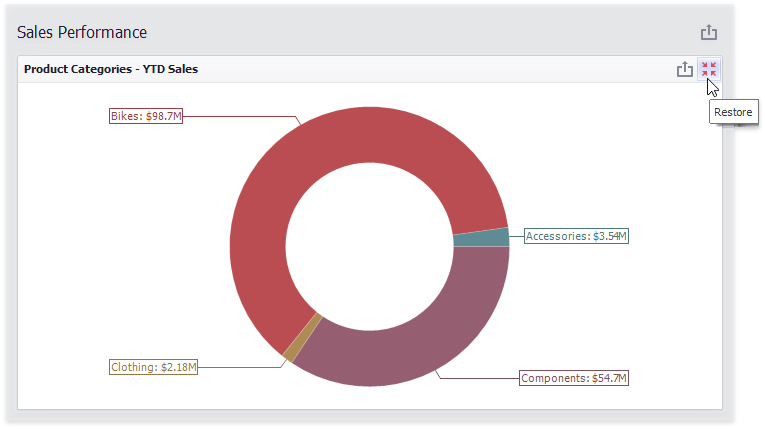Click the Restore tooltip box
Screen dimensions: 765x429
(733, 112)
